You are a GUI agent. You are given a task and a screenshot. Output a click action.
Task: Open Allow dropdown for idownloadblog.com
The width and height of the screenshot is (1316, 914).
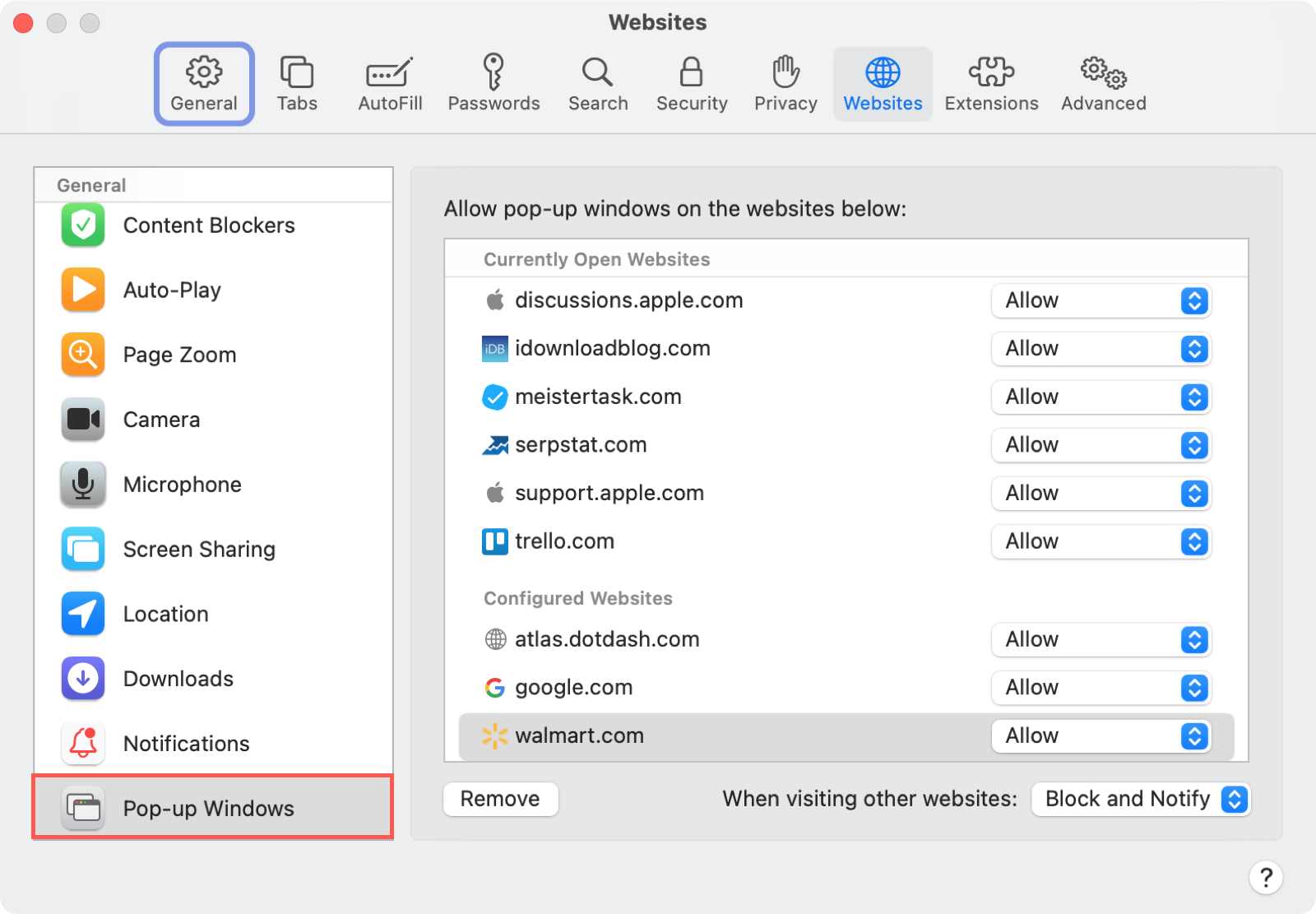[1101, 349]
